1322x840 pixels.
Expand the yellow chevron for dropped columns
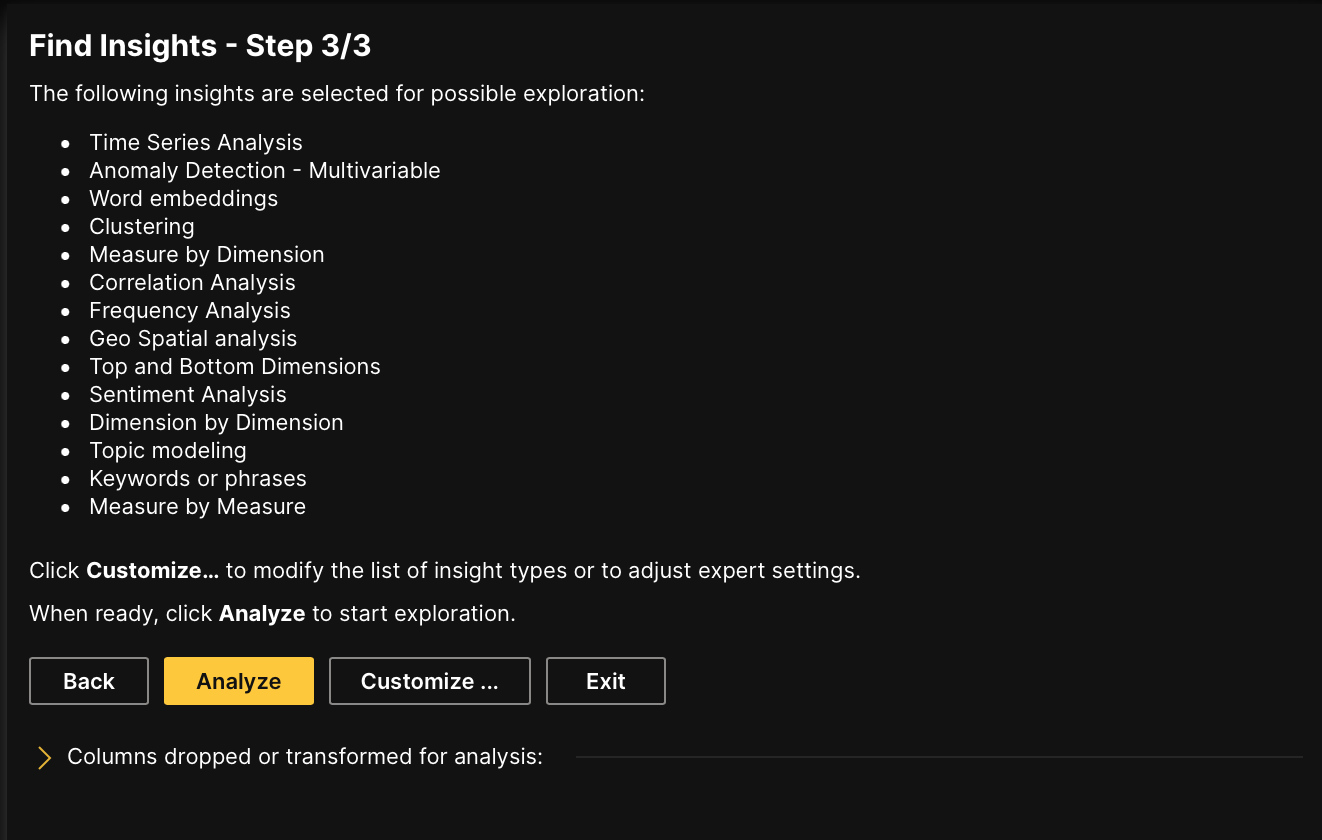coord(44,757)
